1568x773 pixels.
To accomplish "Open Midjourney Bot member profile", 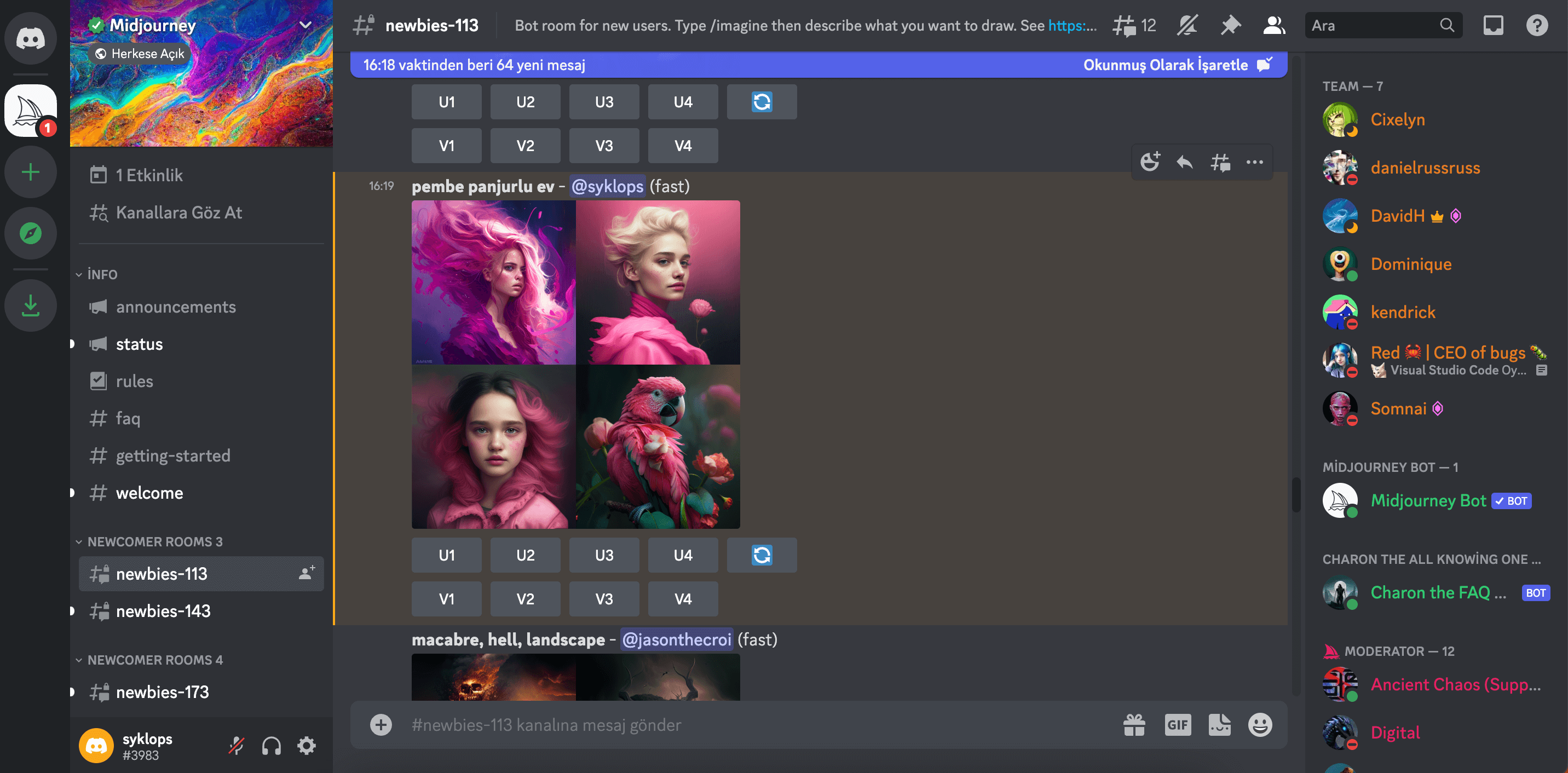I will (1436, 500).
